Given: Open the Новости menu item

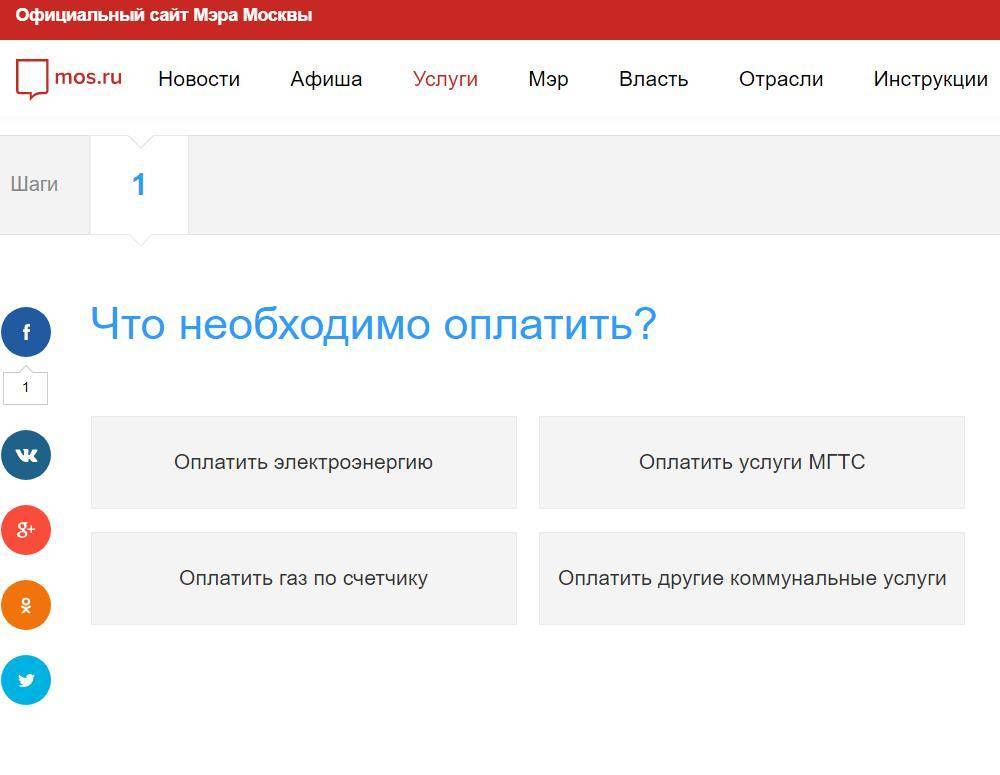Looking at the screenshot, I should [x=199, y=79].
